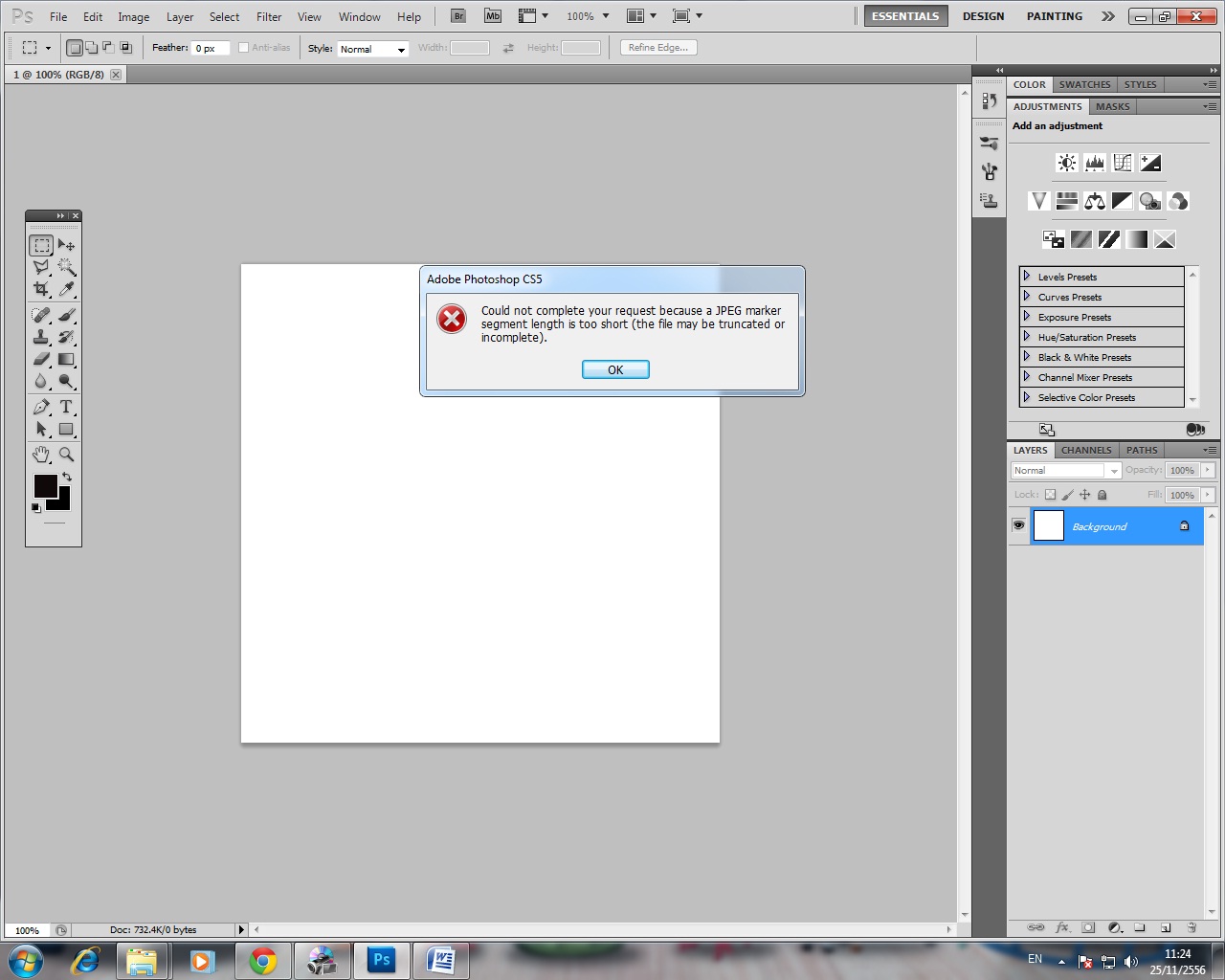Select the Eraser tool
Image resolution: width=1225 pixels, height=980 pixels.
coord(41,359)
